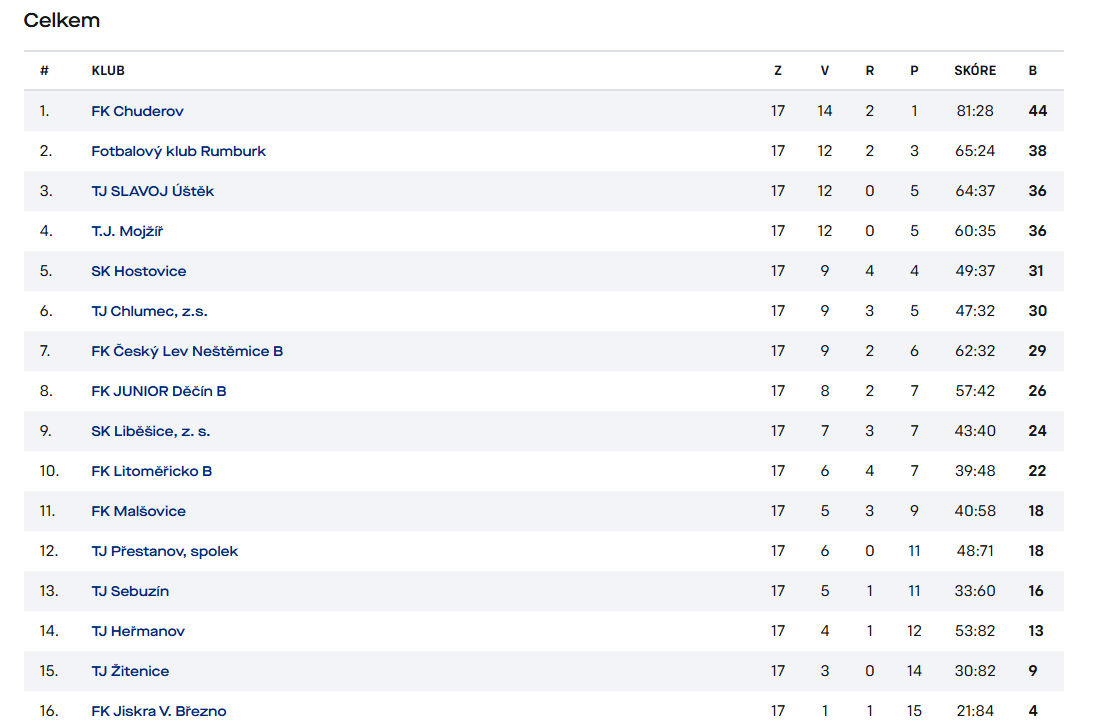Click the B points column header
1097x728 pixels.
[x=1033, y=71]
